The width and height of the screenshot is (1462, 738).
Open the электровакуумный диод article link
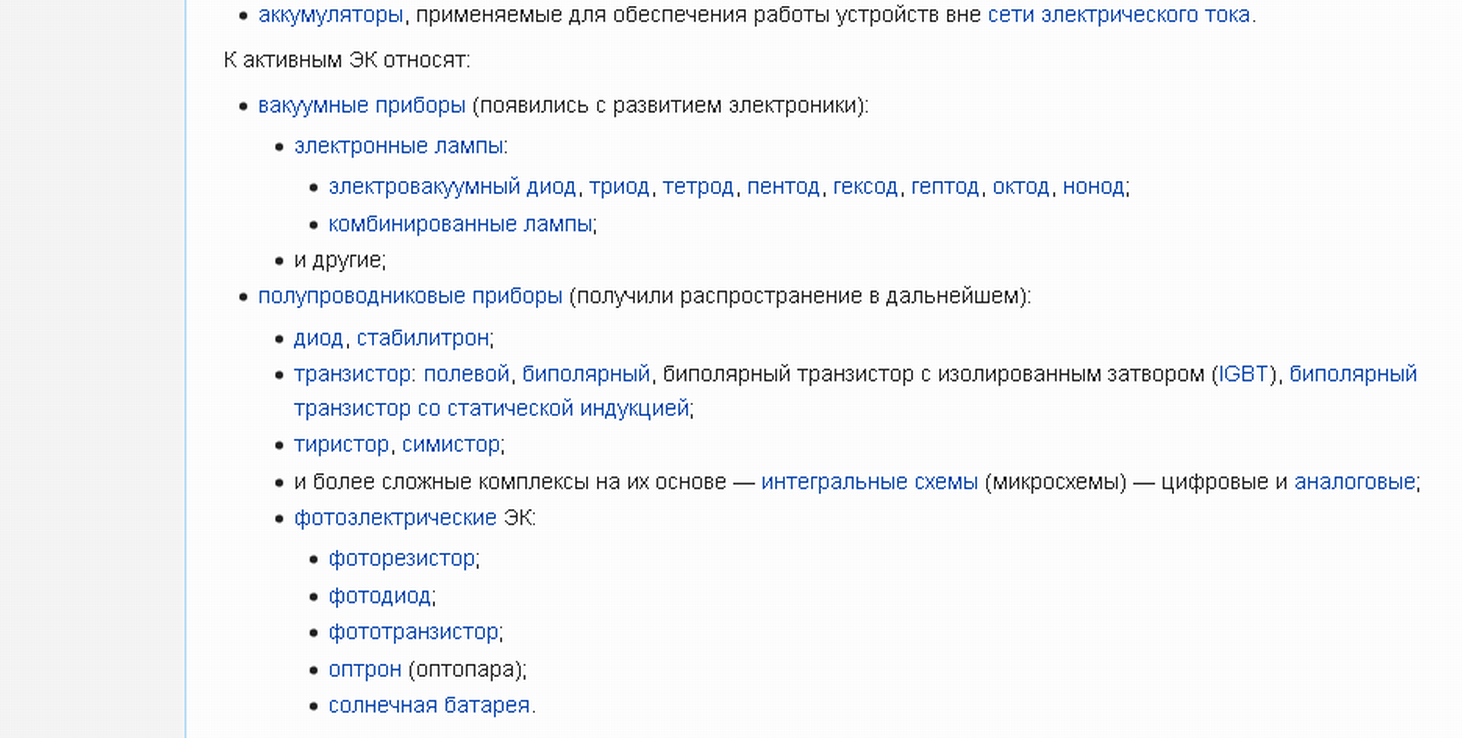(452, 187)
